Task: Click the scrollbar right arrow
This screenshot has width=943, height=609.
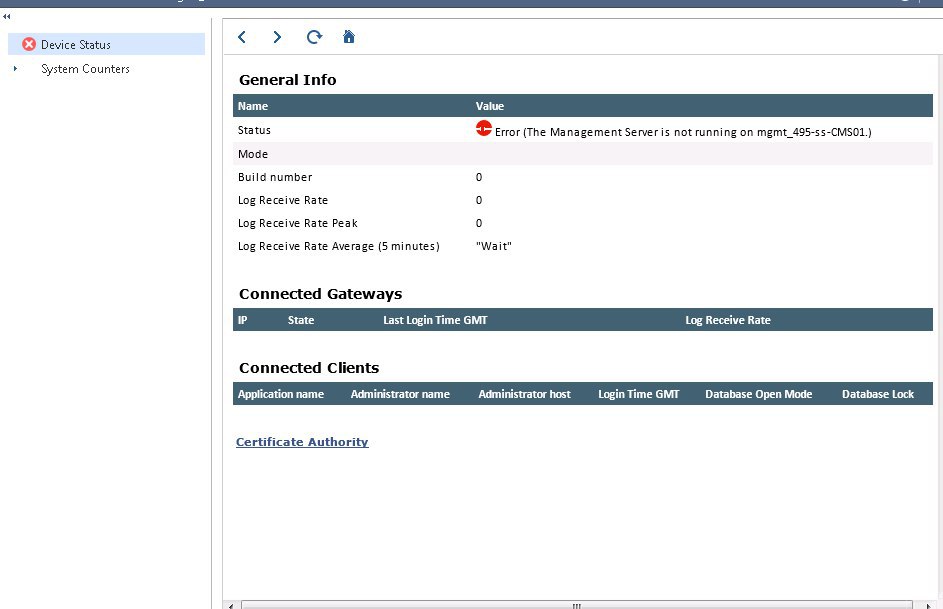Action: 929,605
